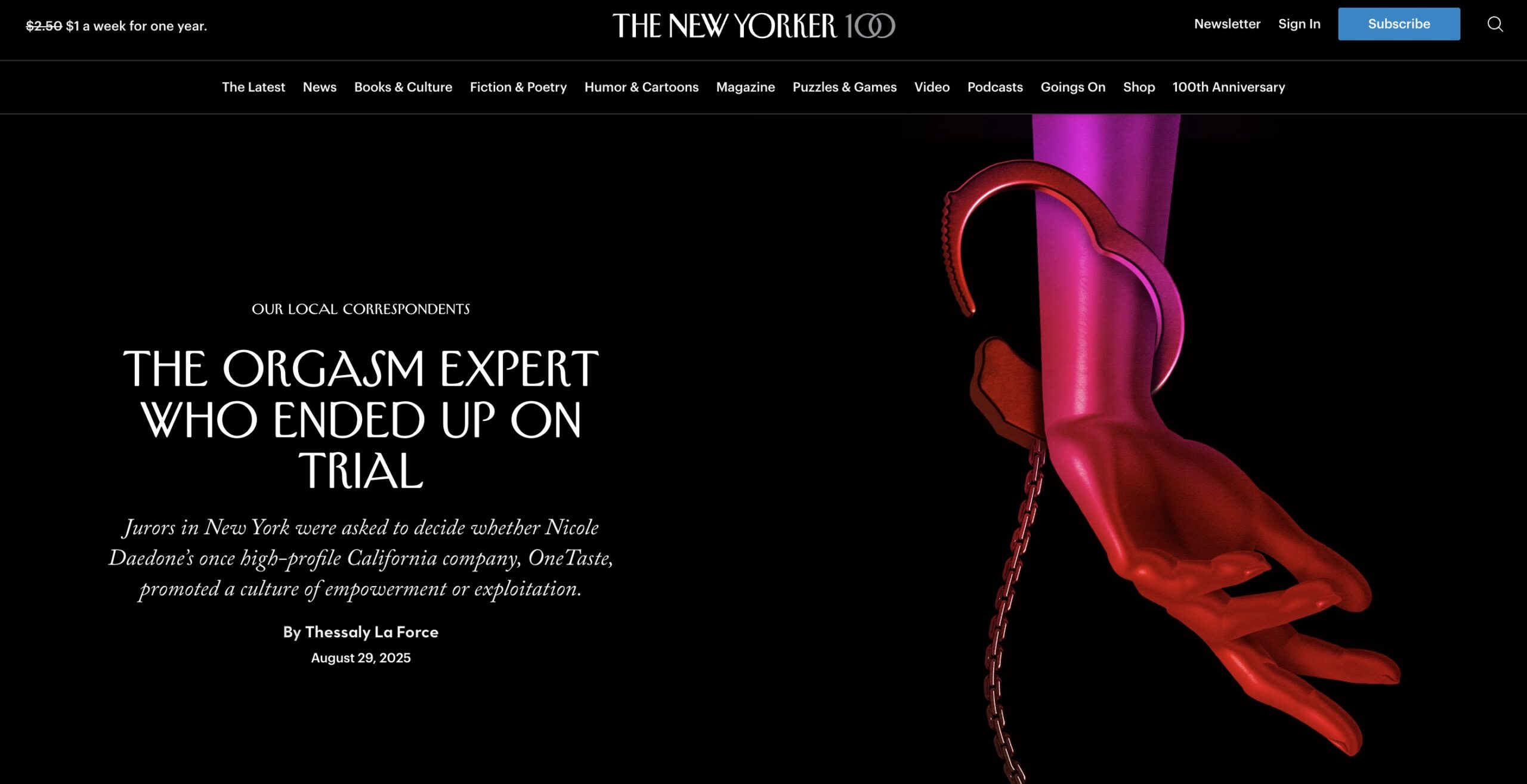Viewport: 1527px width, 784px height.
Task: Select the Video nav item
Action: [x=932, y=87]
